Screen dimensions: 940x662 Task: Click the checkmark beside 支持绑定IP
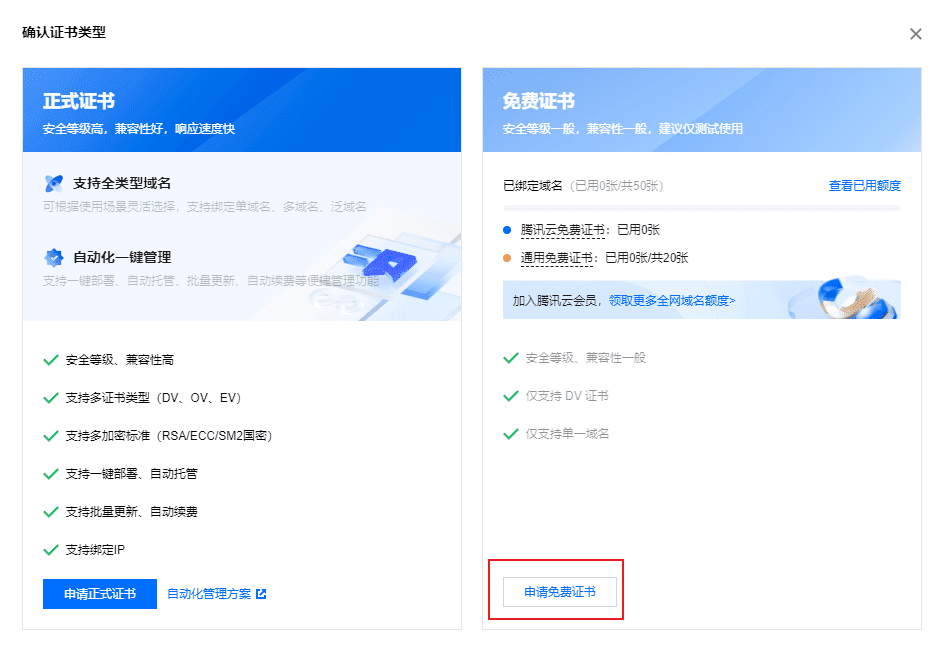(51, 549)
